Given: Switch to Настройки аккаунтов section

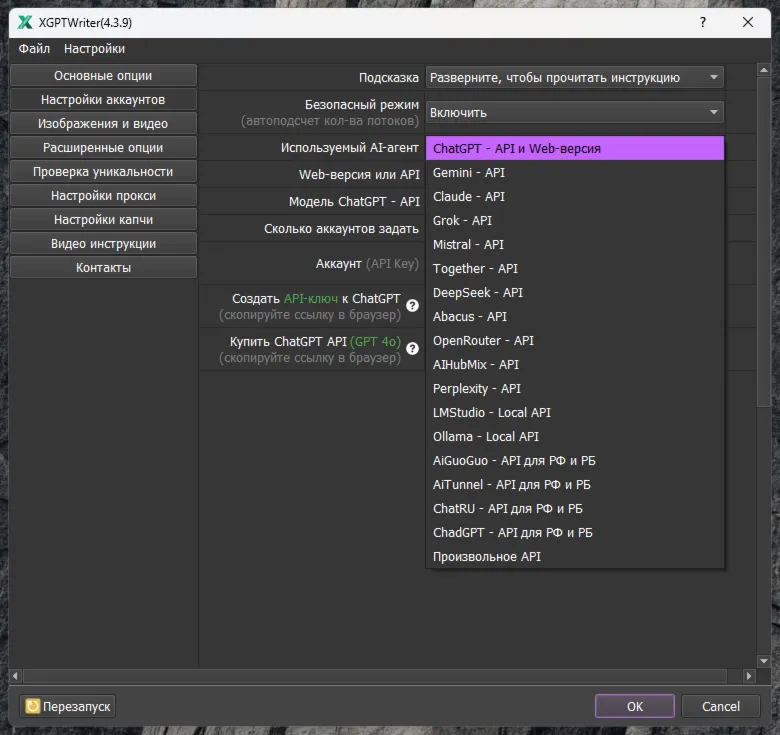Looking at the screenshot, I should point(103,100).
